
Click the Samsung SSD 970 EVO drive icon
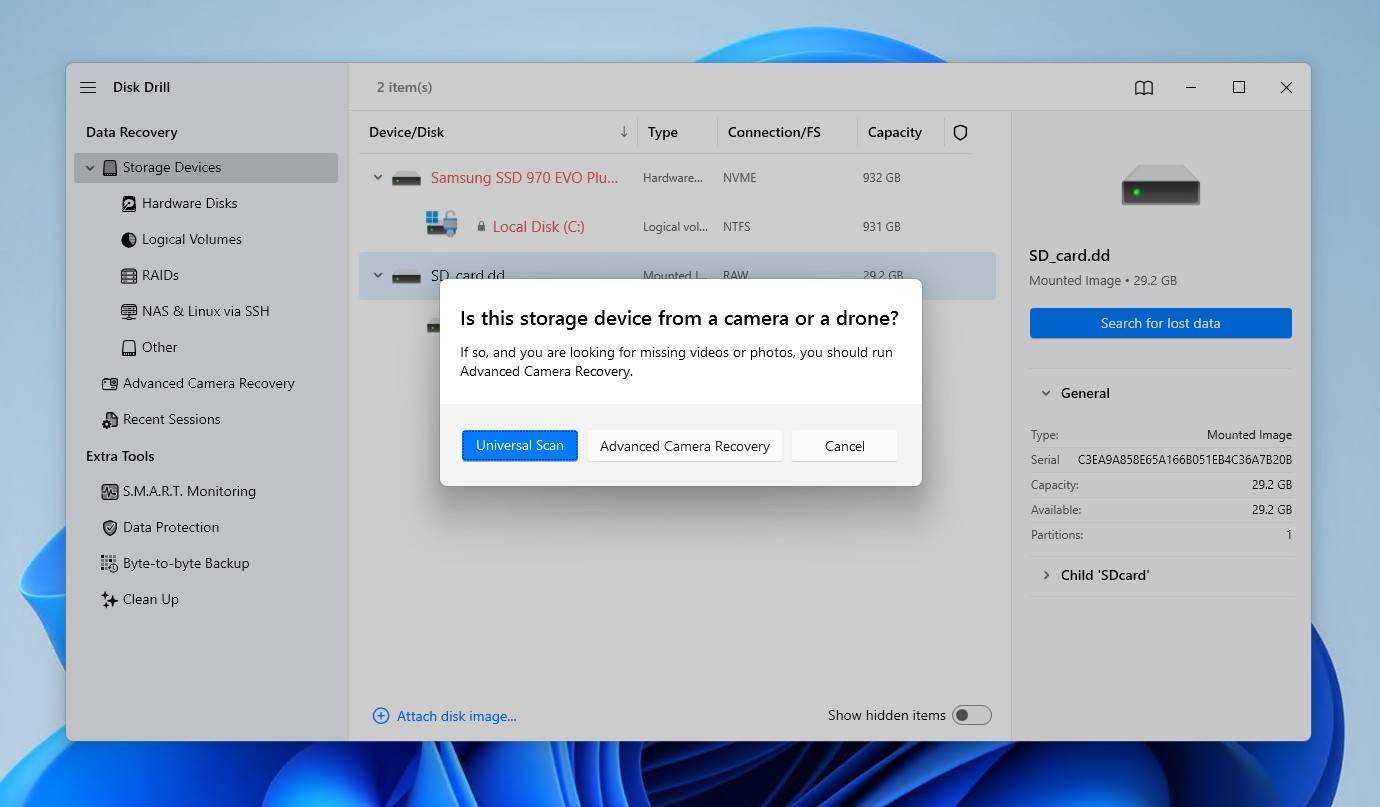point(406,178)
